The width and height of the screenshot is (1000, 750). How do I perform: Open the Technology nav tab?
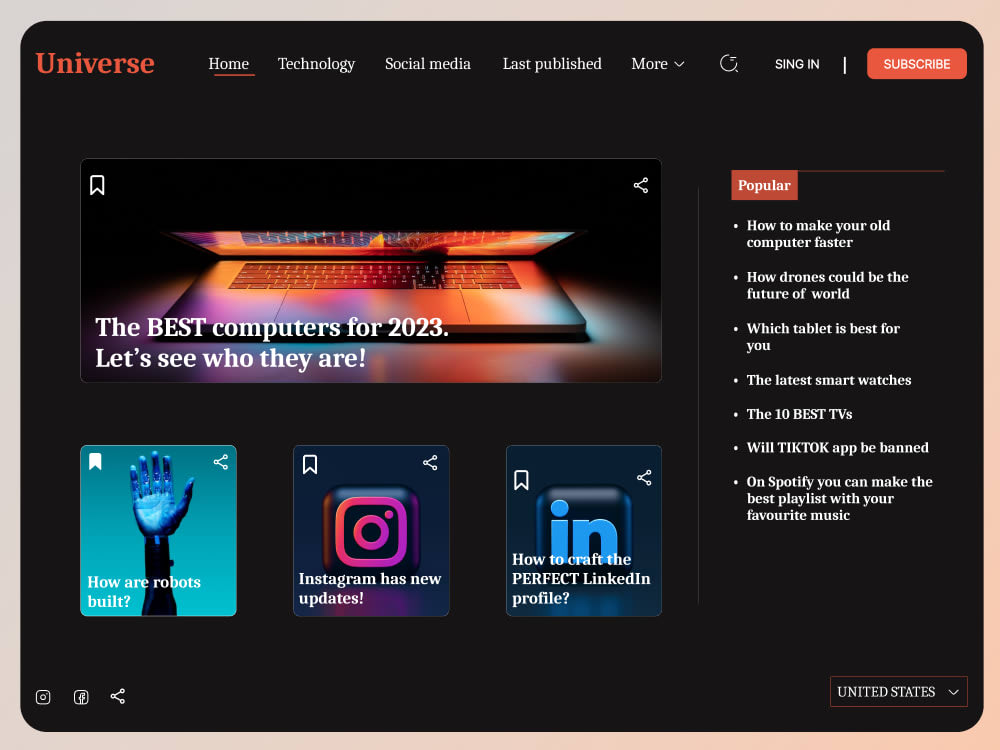316,64
